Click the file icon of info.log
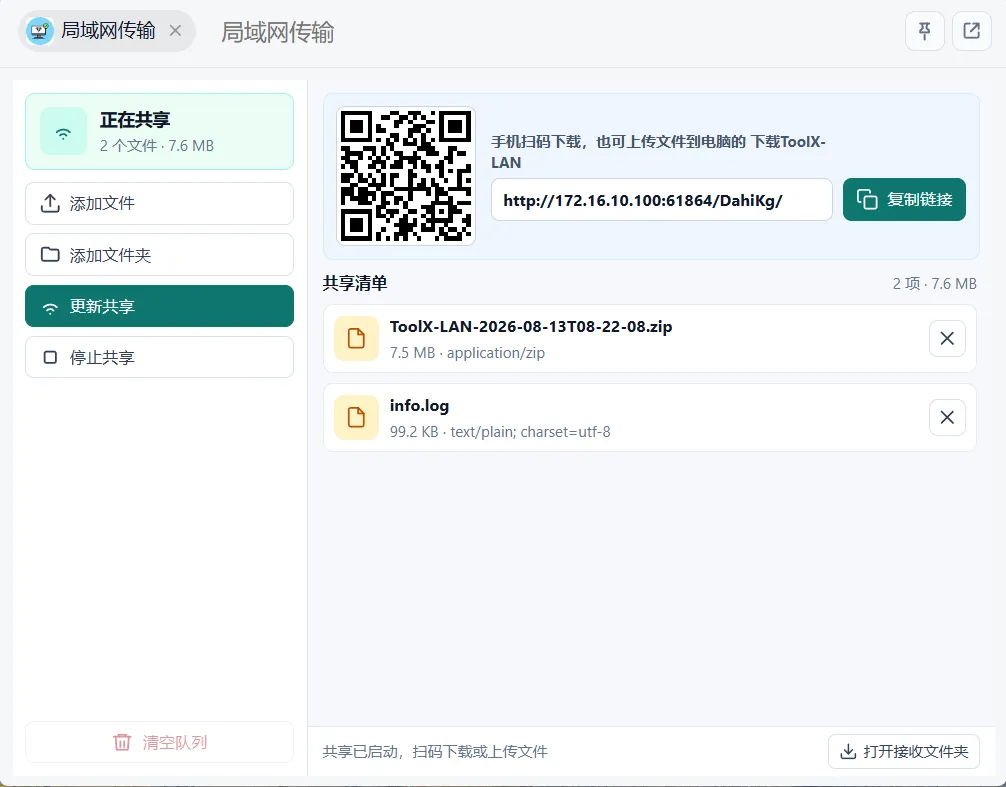 tap(356, 418)
